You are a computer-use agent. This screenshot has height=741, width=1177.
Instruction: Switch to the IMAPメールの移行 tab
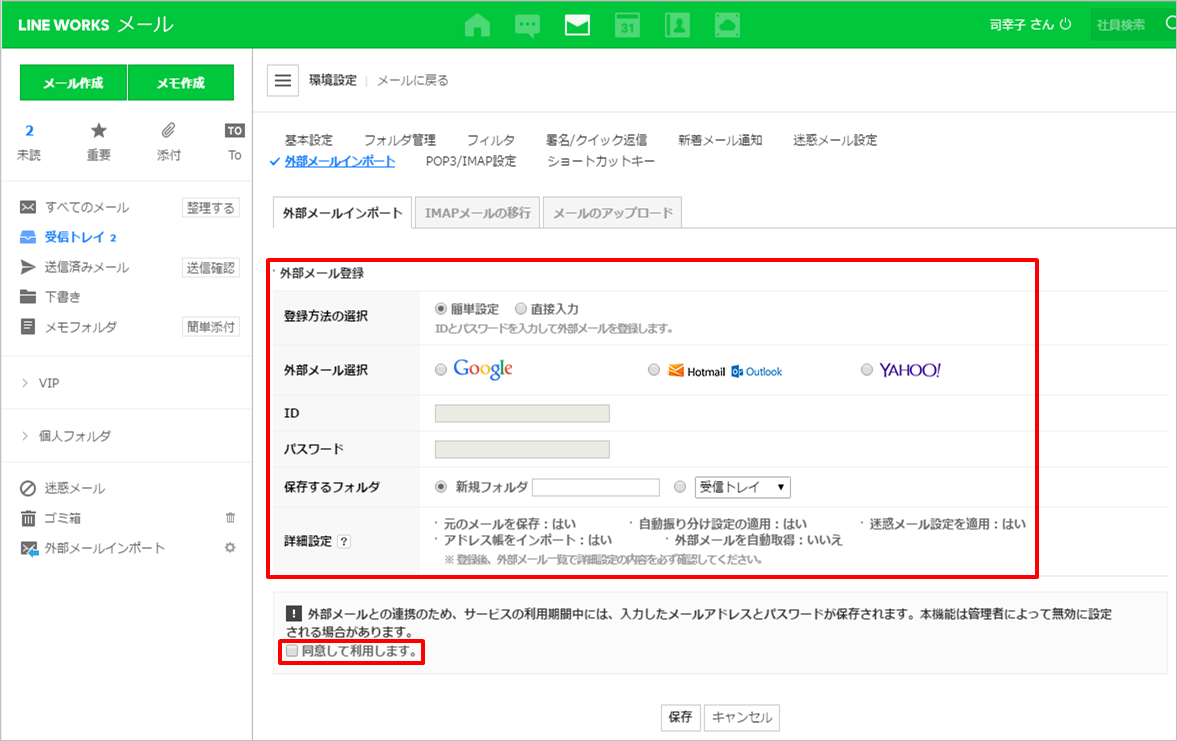tap(477, 213)
